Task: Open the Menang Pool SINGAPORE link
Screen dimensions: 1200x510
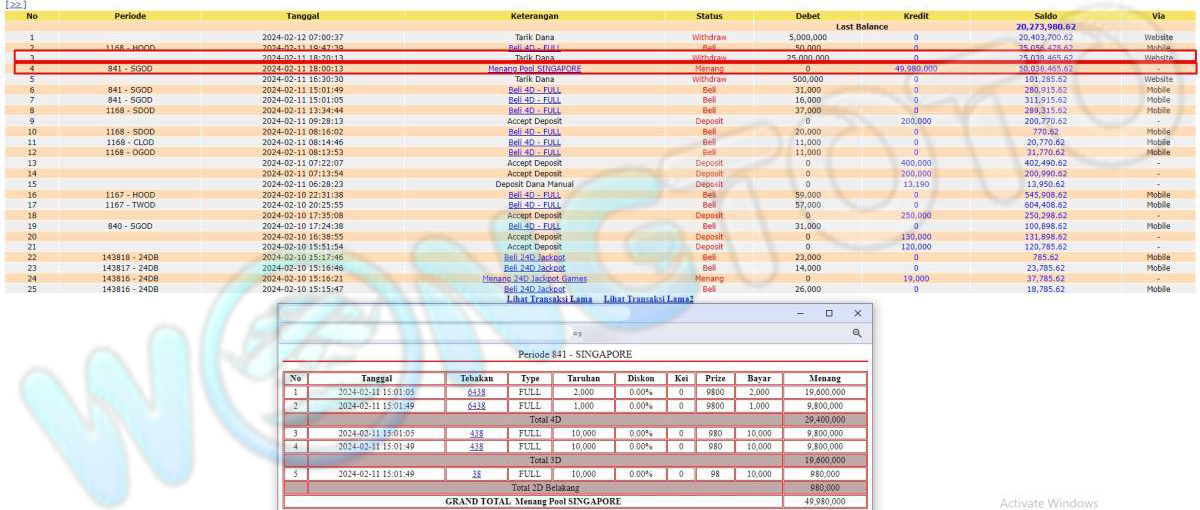Action: pyautogui.click(x=534, y=68)
